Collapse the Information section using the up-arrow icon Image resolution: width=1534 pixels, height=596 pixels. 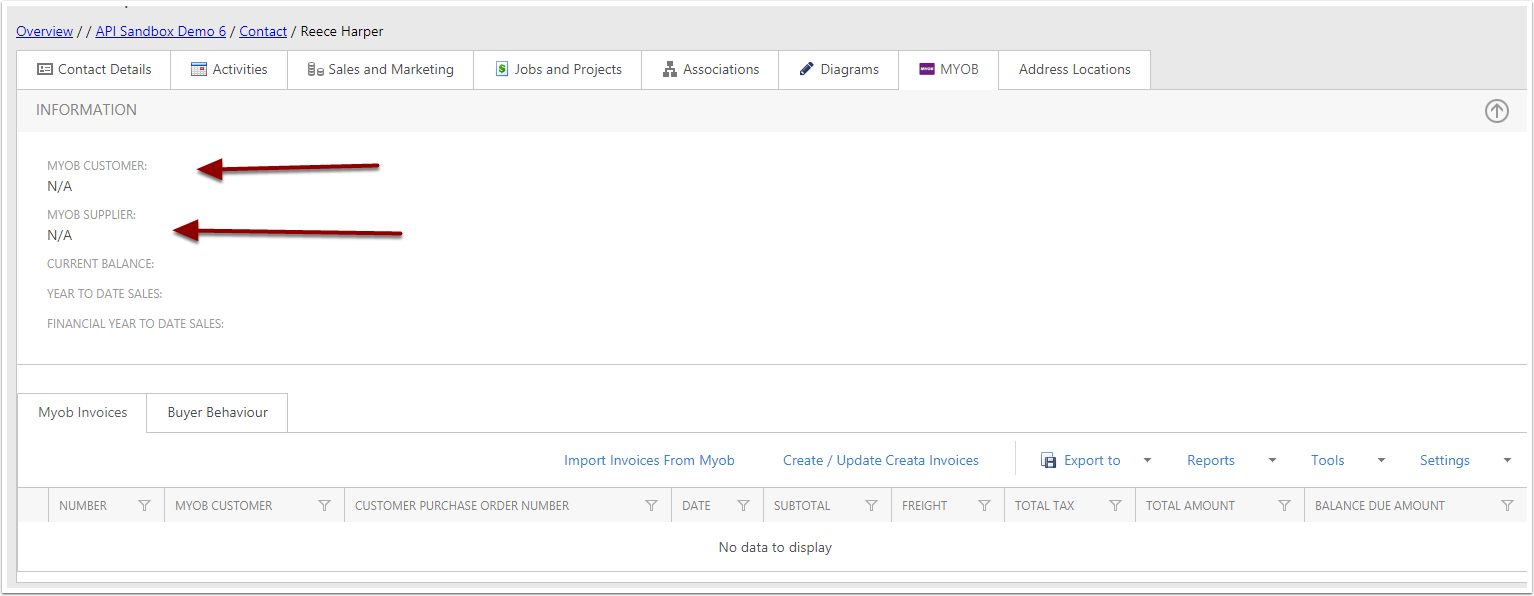pos(1496,111)
